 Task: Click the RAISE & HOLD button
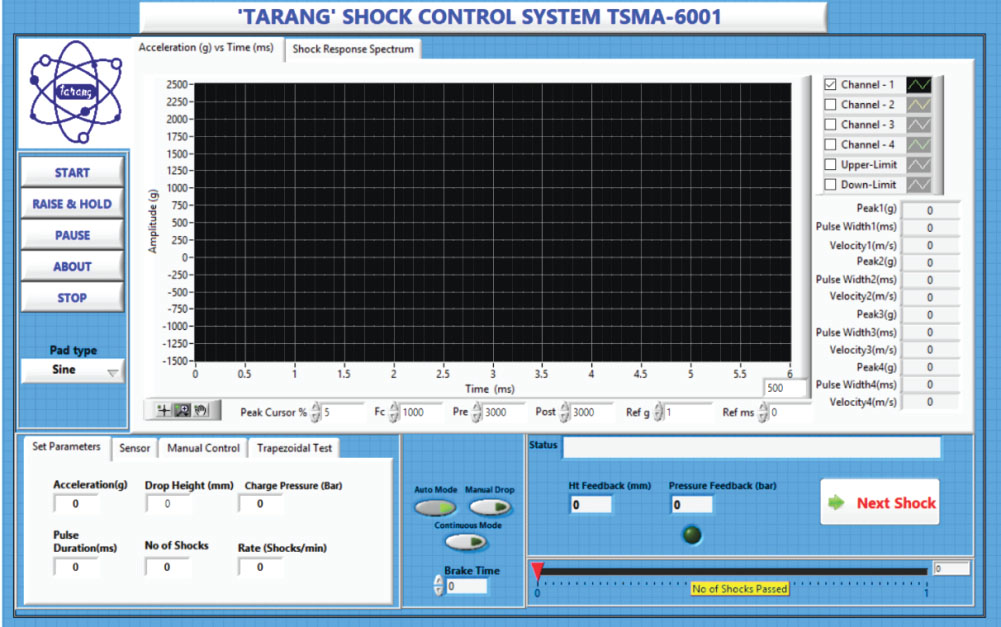click(x=72, y=204)
